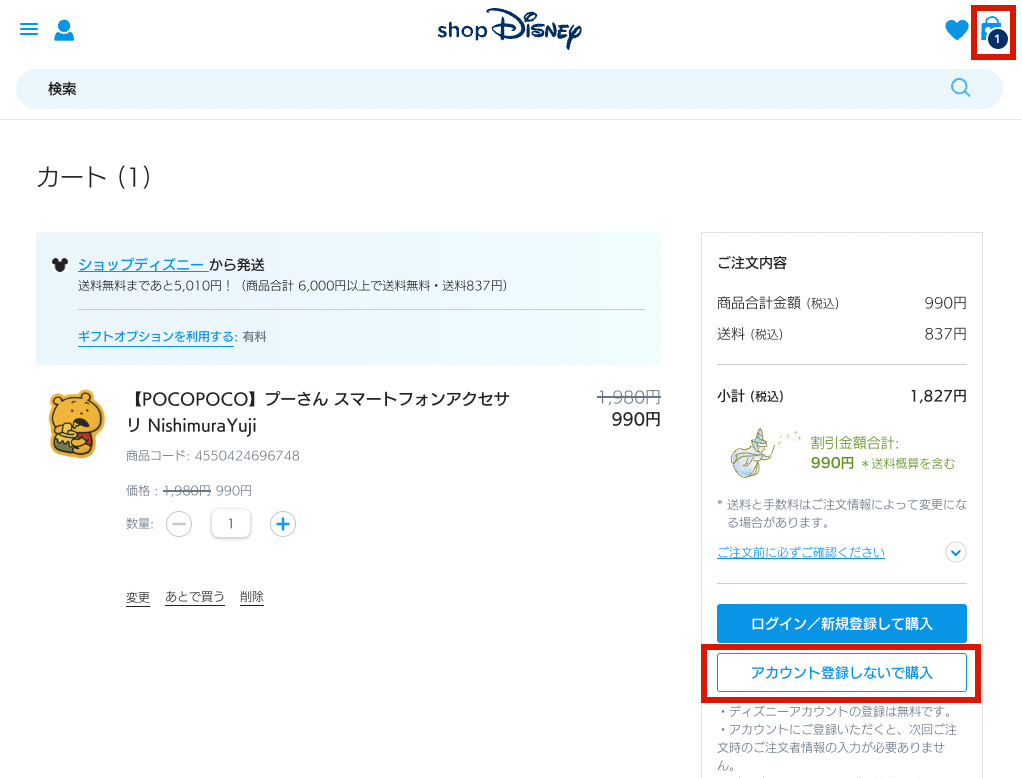This screenshot has width=1022, height=778.
Task: Open the hamburger navigation menu
Action: (29, 30)
